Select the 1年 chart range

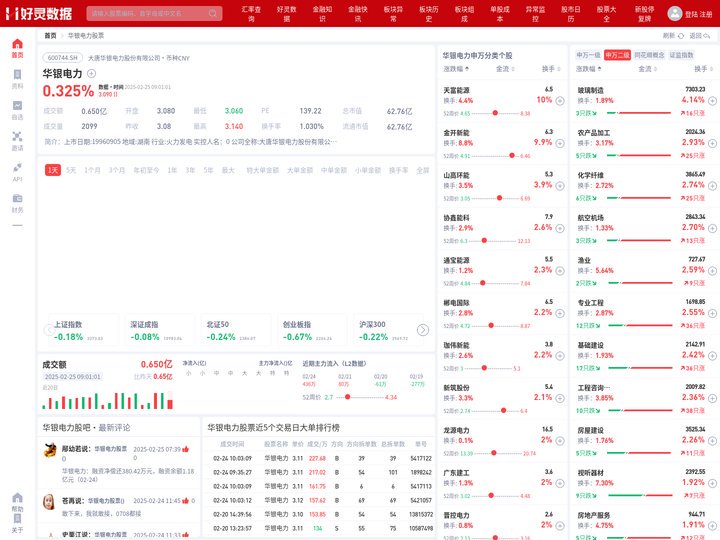tap(172, 170)
